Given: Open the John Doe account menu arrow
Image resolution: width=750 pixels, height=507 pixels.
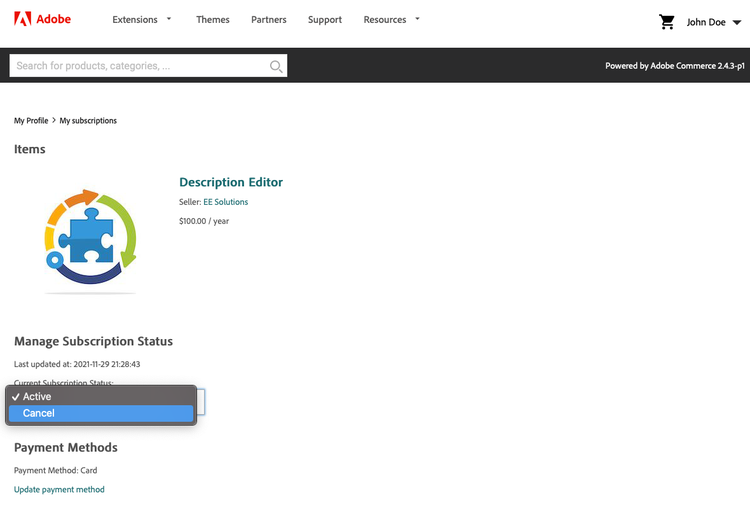Looking at the screenshot, I should (737, 22).
